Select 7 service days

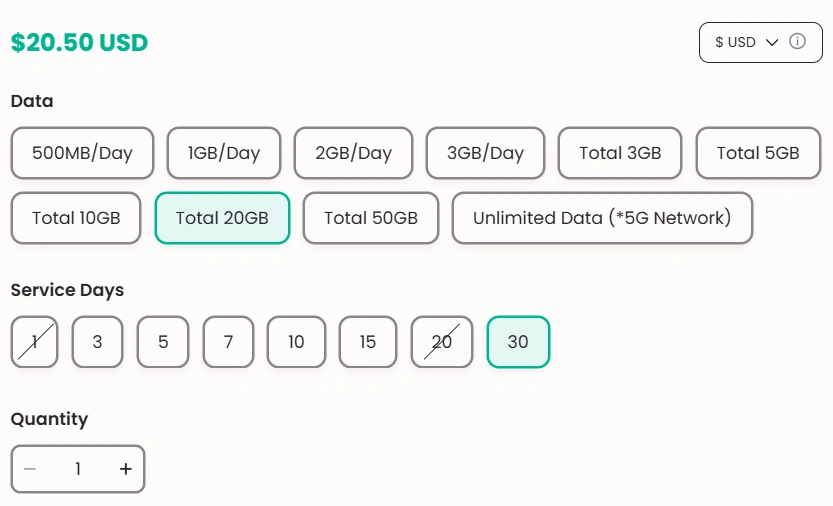pos(229,342)
